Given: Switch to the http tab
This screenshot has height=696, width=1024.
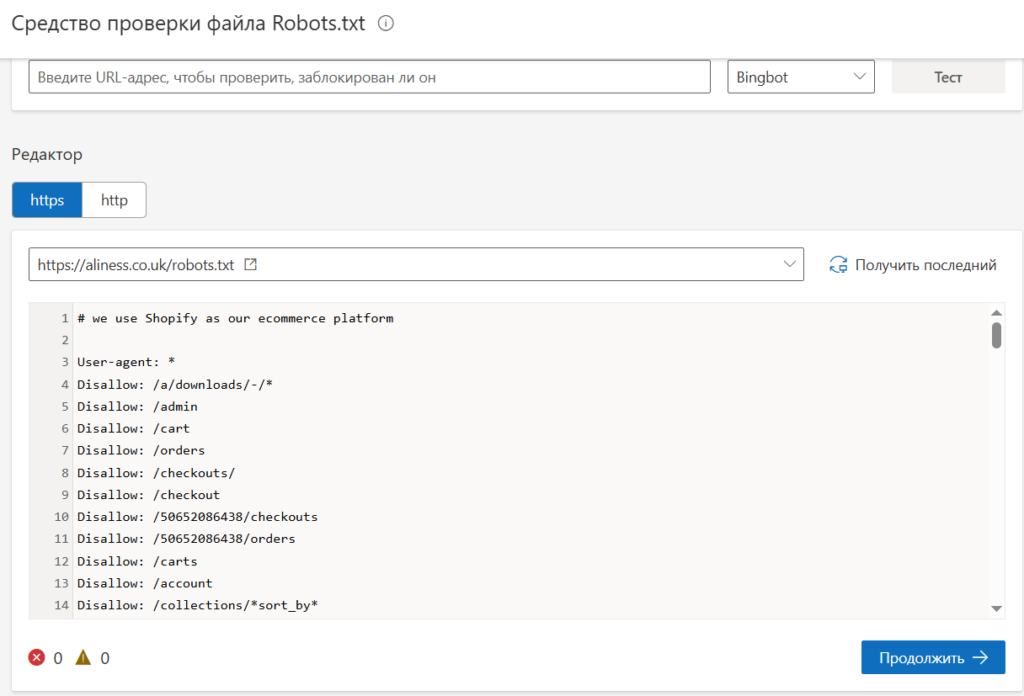Looking at the screenshot, I should click(114, 200).
